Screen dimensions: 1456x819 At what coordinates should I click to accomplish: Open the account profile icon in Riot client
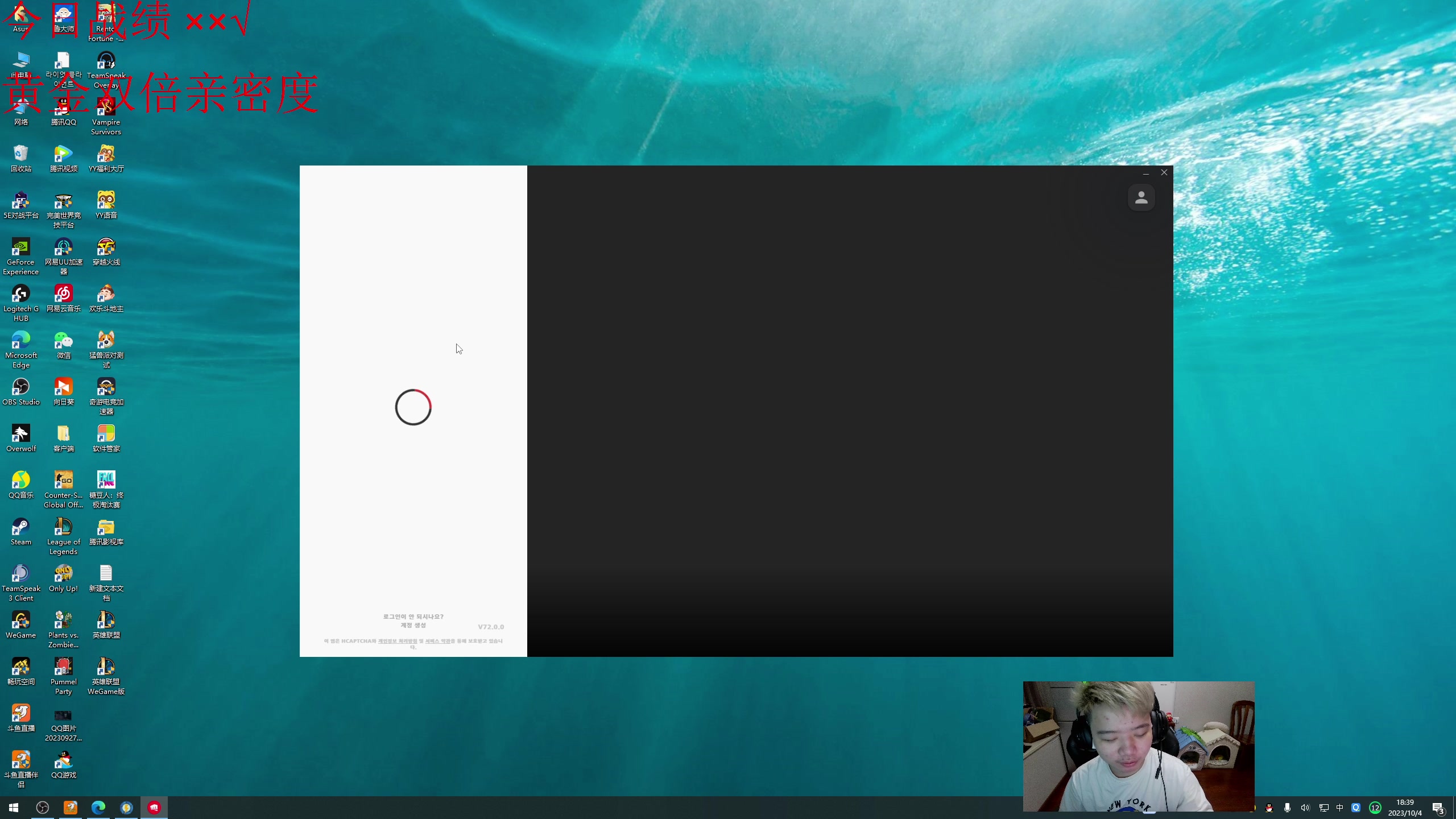tap(1141, 198)
